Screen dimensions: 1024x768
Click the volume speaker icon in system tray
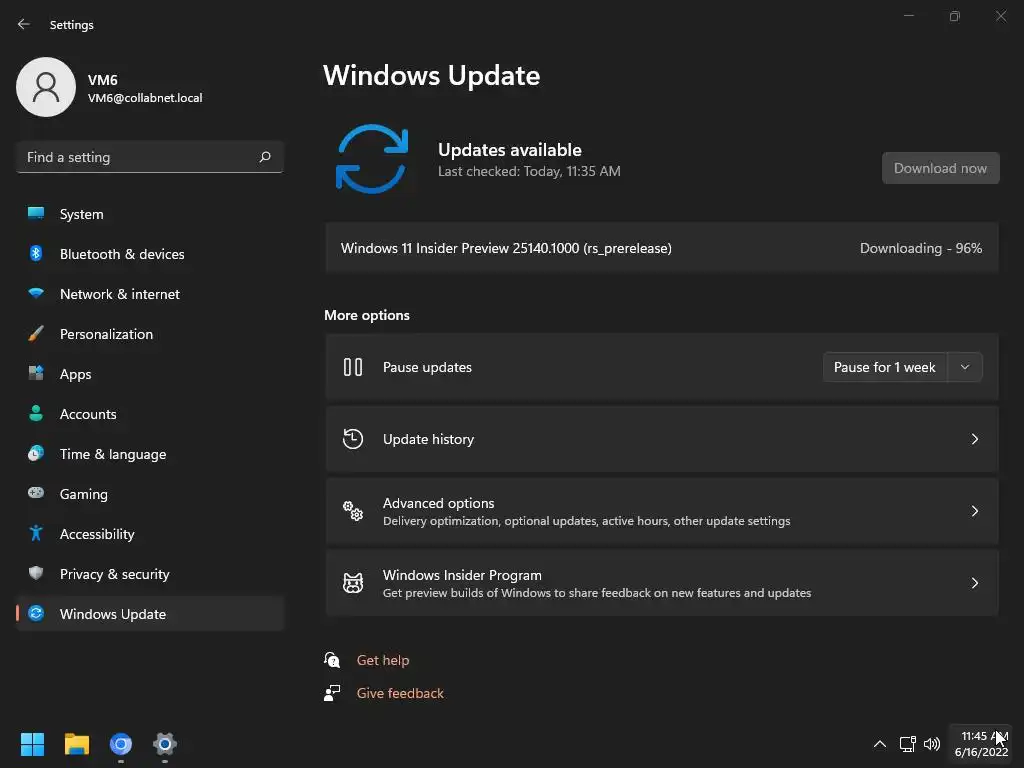tap(932, 744)
